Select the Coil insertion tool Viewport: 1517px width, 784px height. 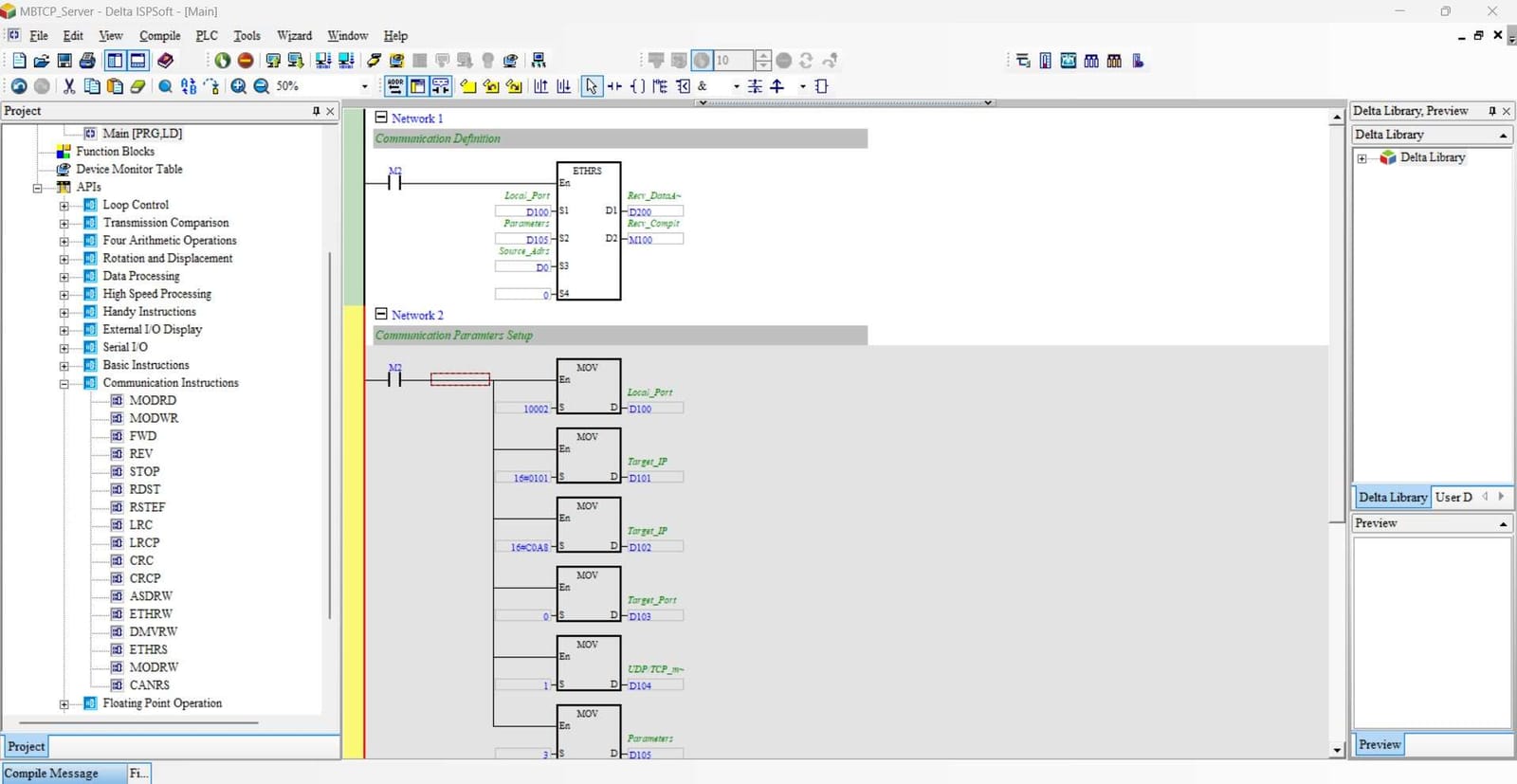click(637, 86)
